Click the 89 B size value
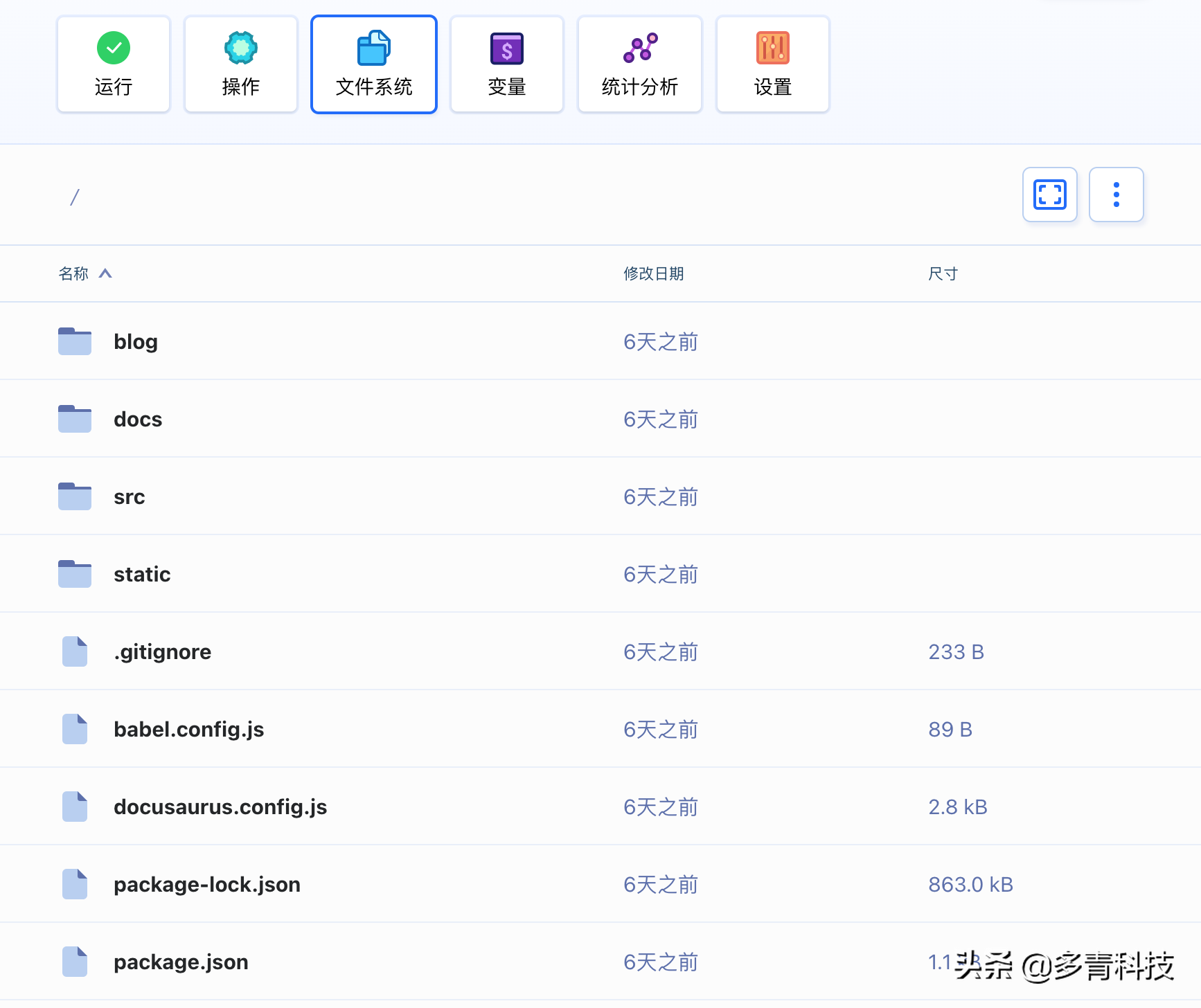This screenshot has height=1008, width=1201. (x=950, y=729)
